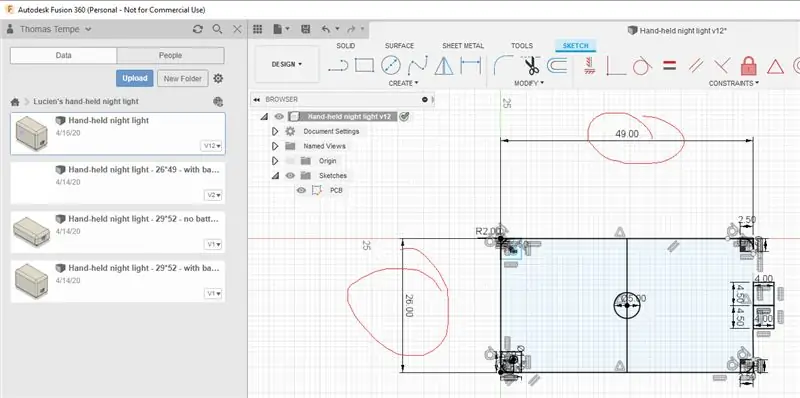Hide the PCB sketch with the eye icon

(x=301, y=190)
